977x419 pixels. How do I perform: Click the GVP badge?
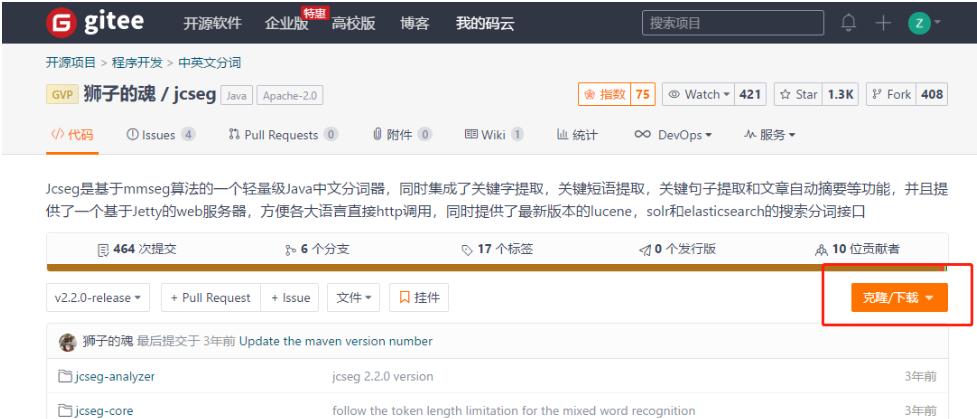click(x=62, y=95)
